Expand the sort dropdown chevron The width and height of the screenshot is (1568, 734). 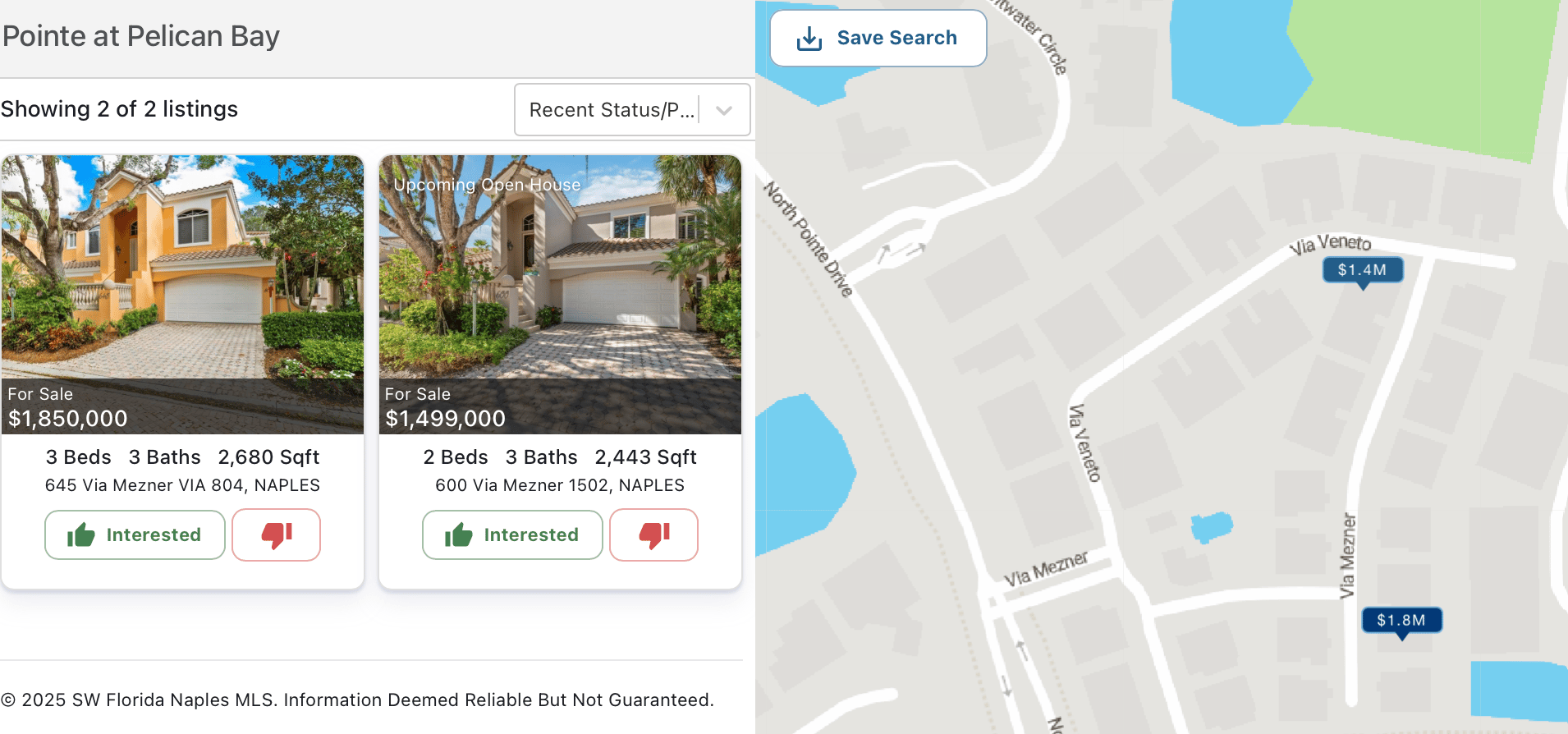[724, 110]
